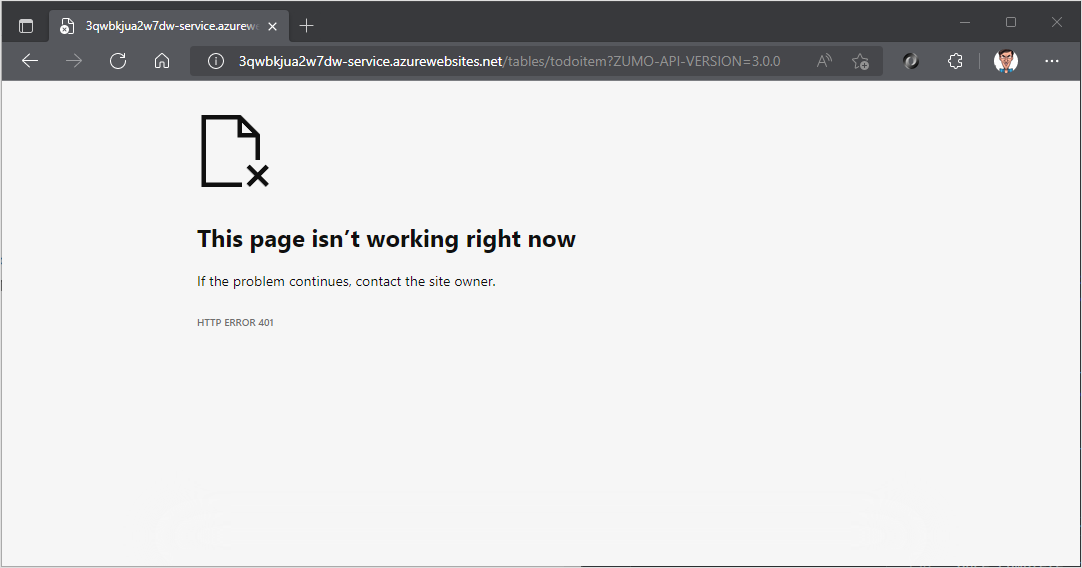This screenshot has height=568, width=1082.
Task: Open the tab actions menu icon
Action: pyautogui.click(x=26, y=26)
